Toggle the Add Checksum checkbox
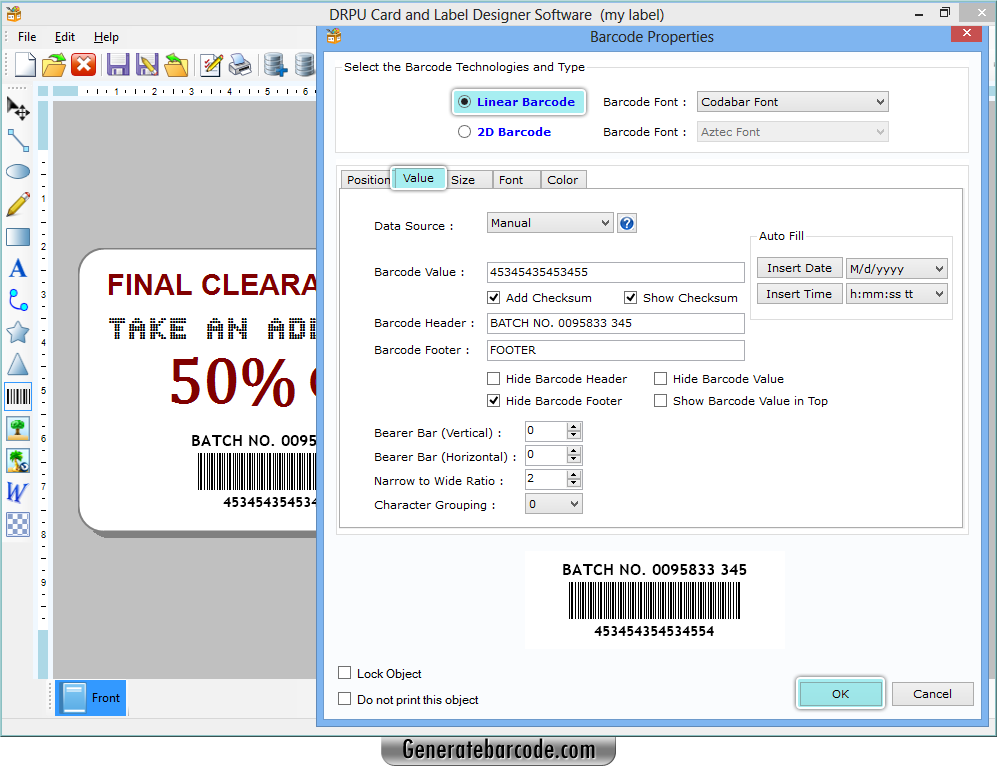The width and height of the screenshot is (997, 766). pyautogui.click(x=493, y=298)
